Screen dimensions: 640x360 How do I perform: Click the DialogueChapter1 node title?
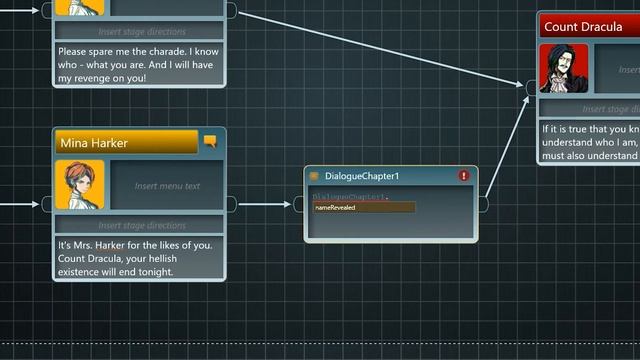[362, 176]
